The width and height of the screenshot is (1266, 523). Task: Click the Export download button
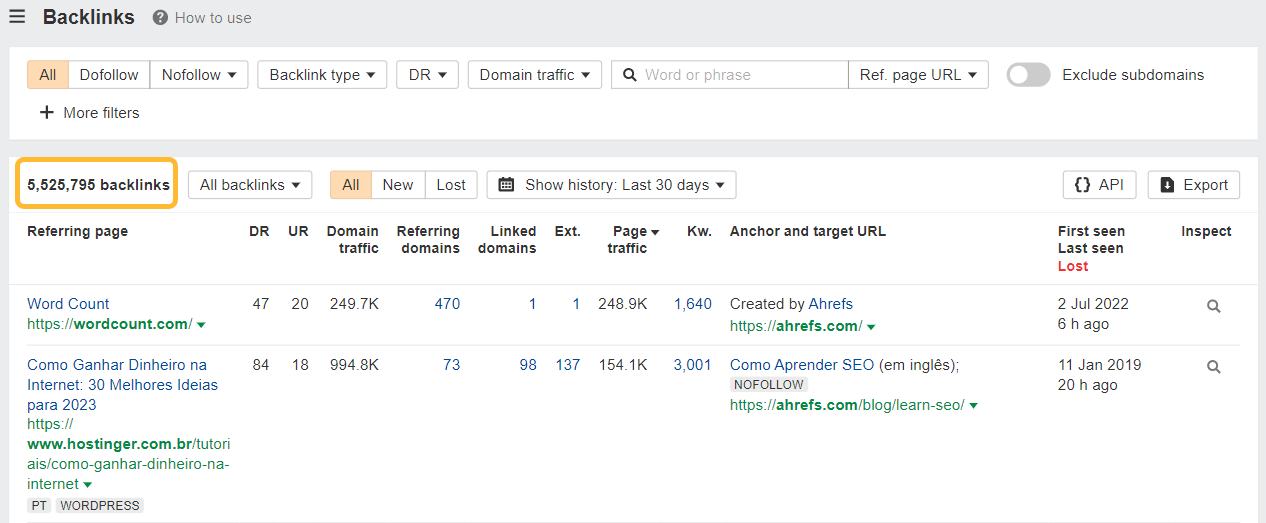point(1193,185)
